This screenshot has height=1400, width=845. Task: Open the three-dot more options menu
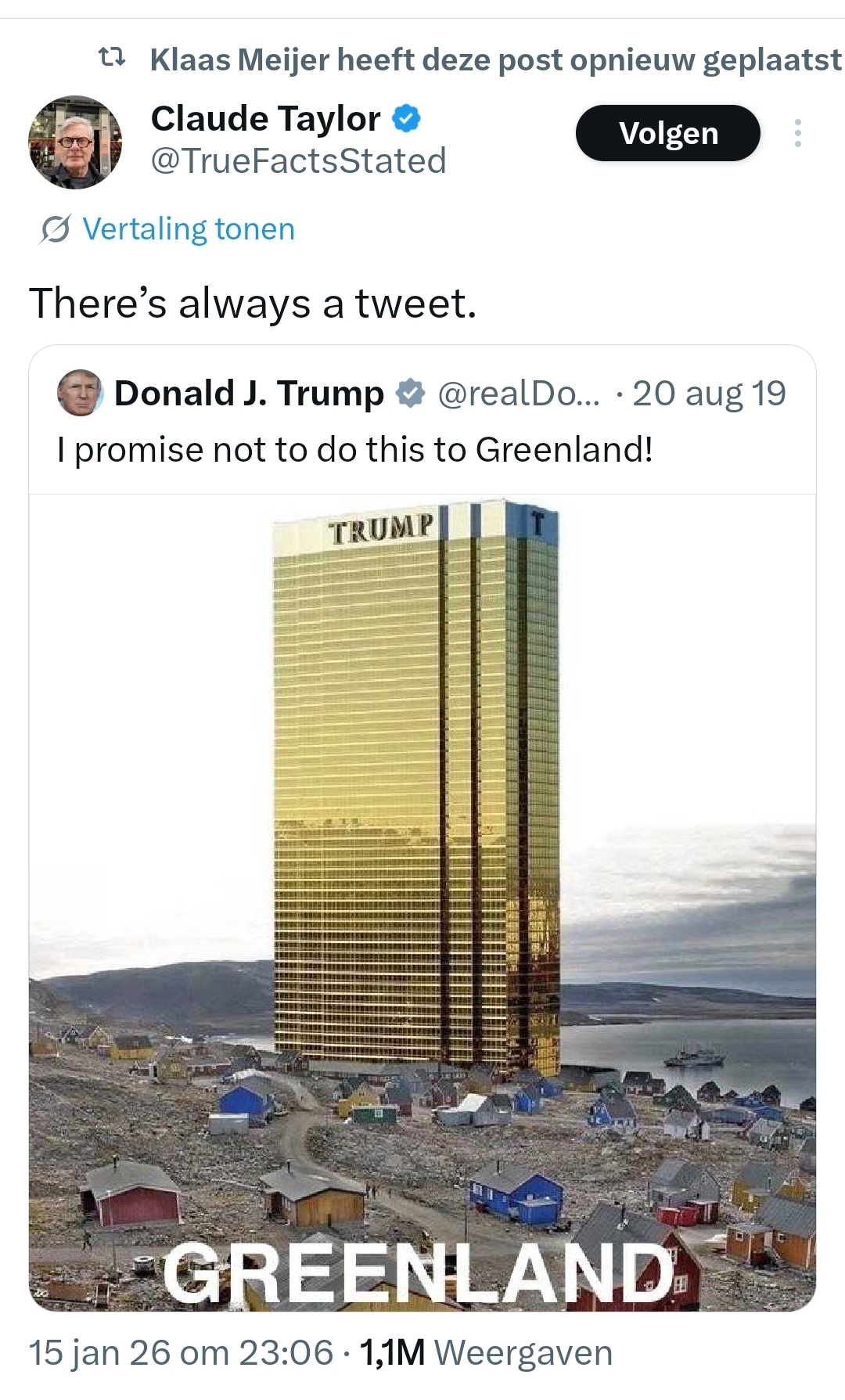point(797,133)
